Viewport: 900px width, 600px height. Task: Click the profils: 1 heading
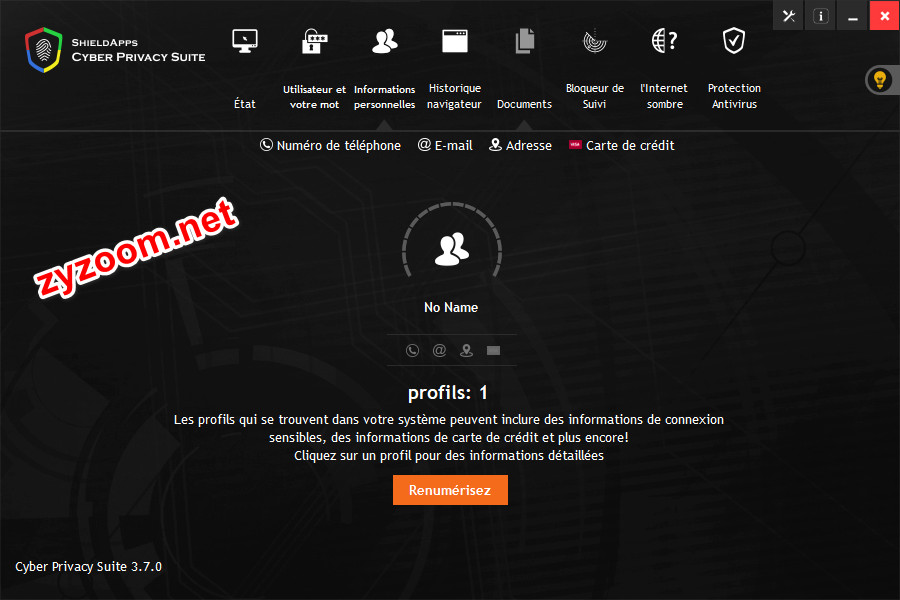[448, 392]
